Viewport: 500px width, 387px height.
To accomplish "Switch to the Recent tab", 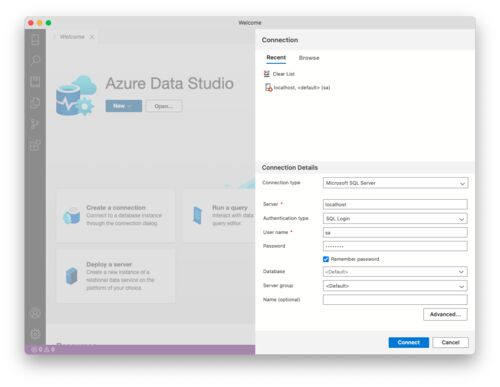I will tap(276, 58).
